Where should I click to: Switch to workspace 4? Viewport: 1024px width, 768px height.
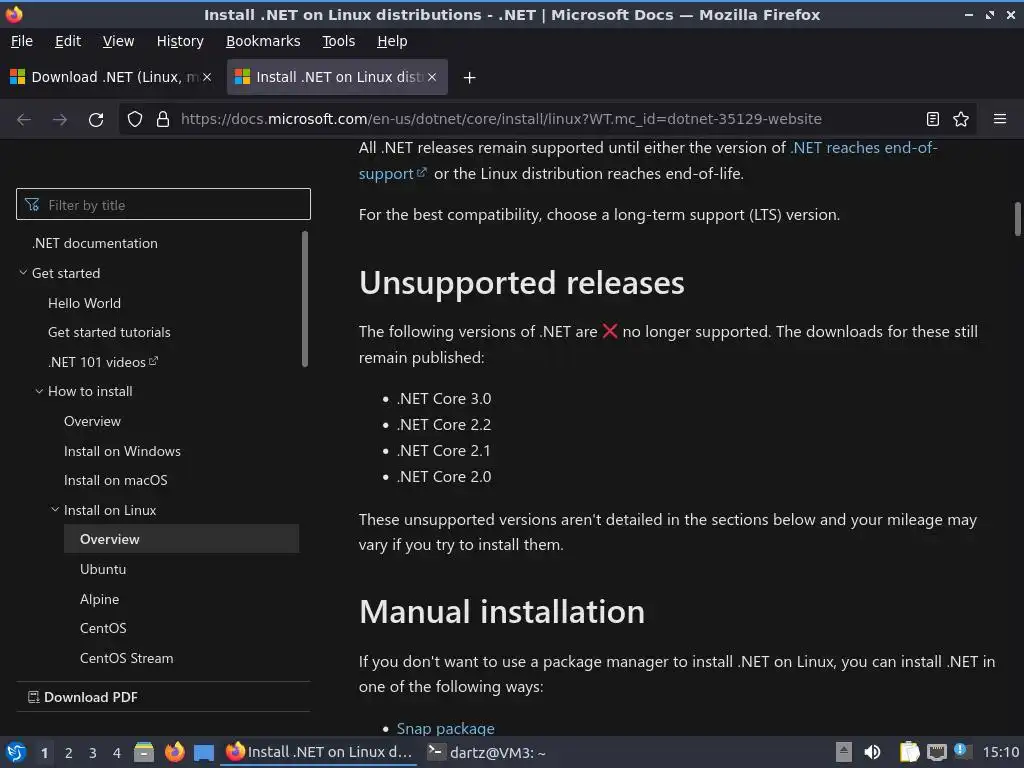[x=117, y=753]
